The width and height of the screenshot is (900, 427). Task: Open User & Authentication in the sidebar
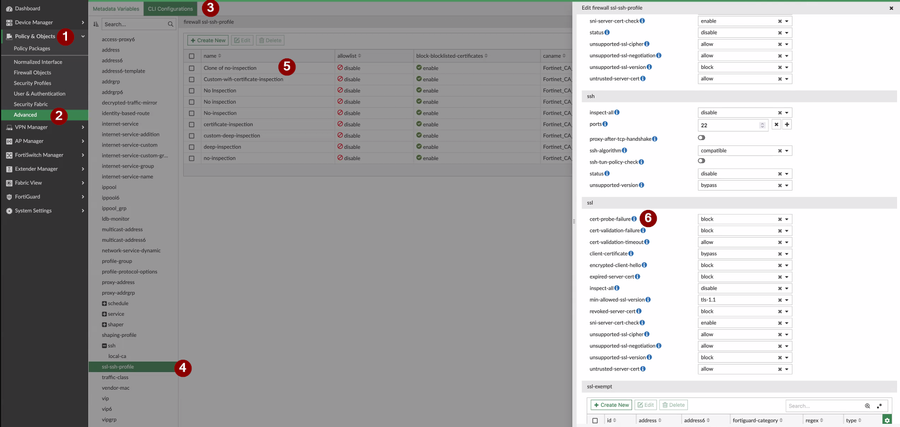[40, 94]
